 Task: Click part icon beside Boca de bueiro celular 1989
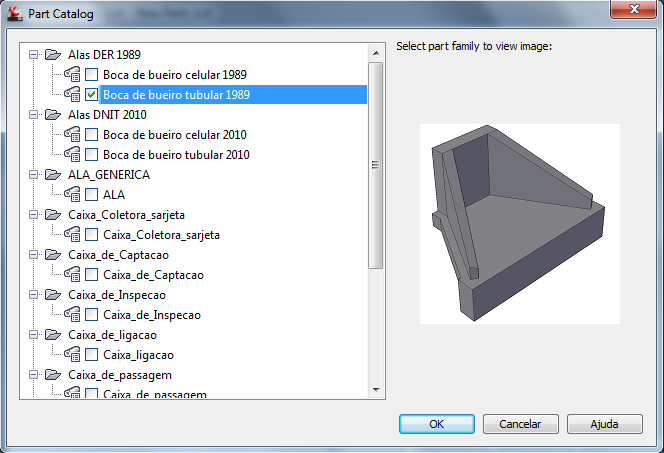pos(72,75)
